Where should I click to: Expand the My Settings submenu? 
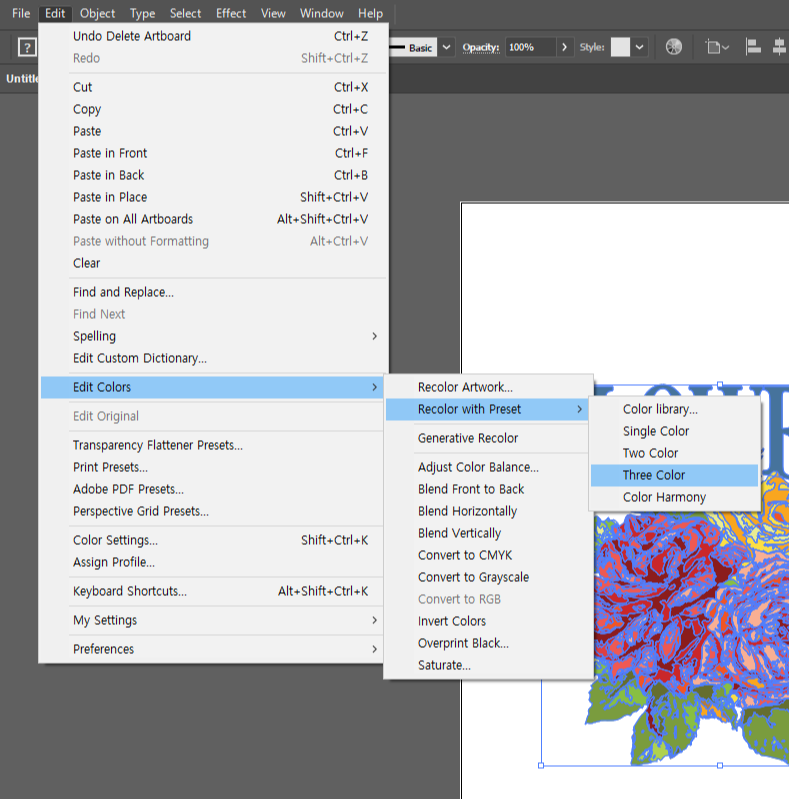[212, 620]
